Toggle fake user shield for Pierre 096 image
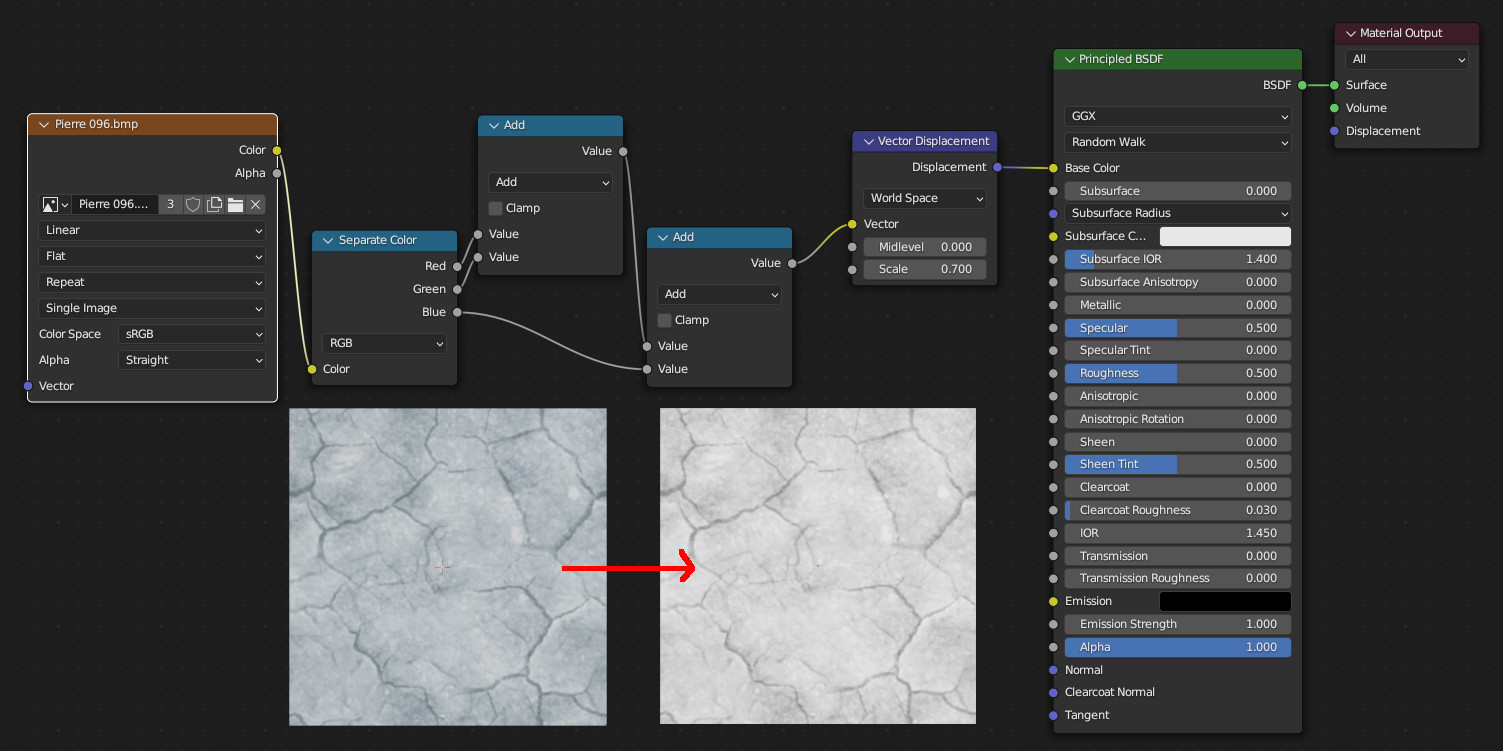 (x=193, y=204)
